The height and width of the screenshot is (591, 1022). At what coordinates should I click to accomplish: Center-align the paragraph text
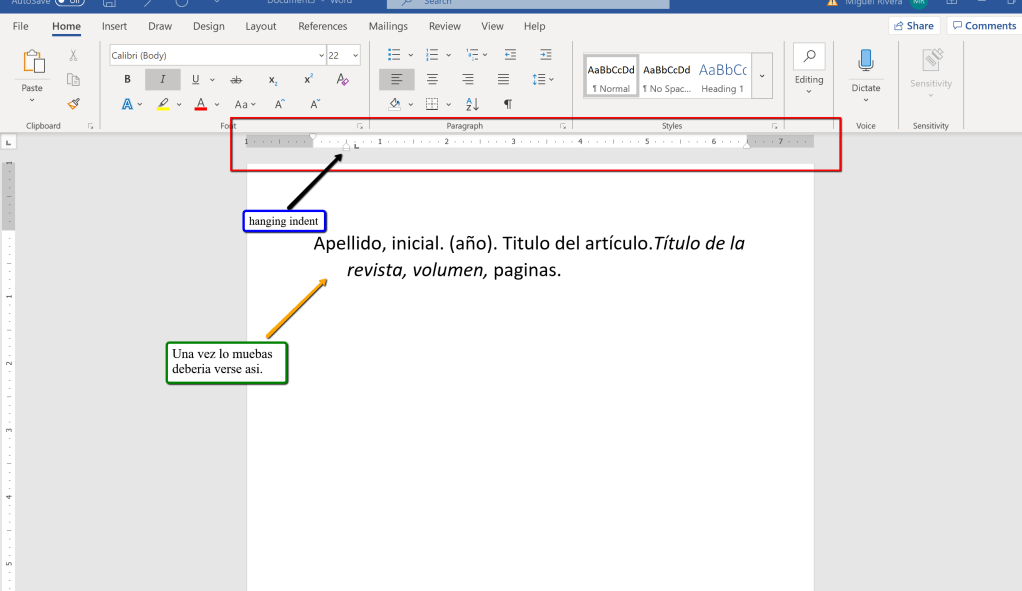pyautogui.click(x=432, y=80)
